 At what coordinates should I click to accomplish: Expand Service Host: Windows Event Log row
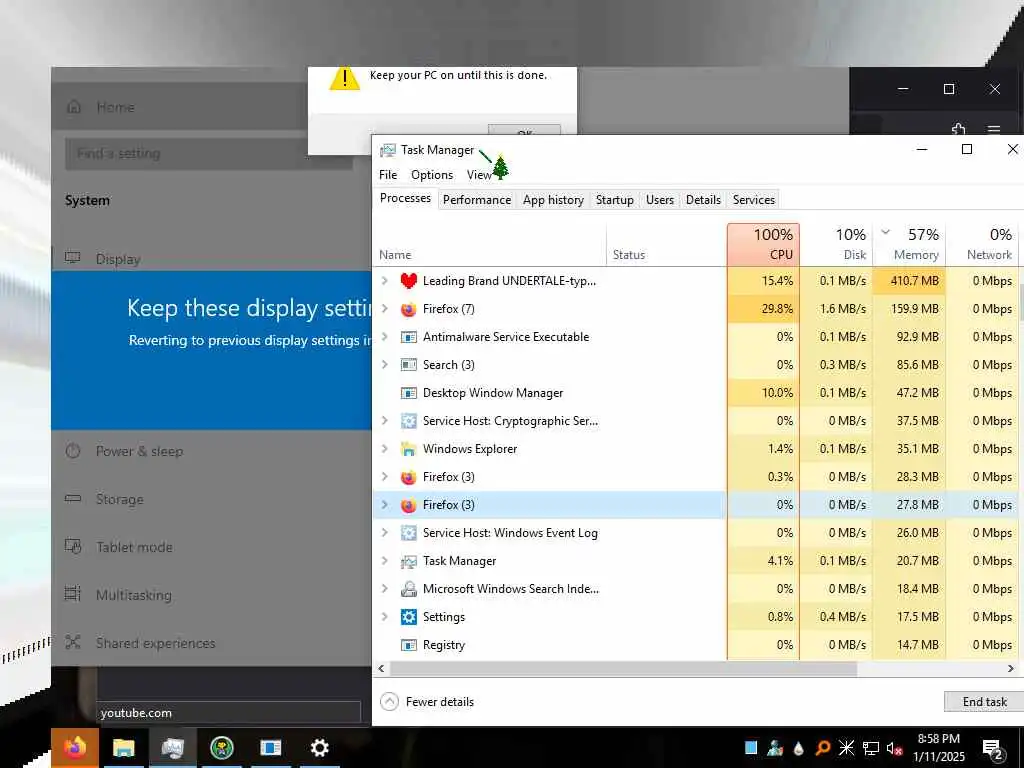pyautogui.click(x=385, y=533)
